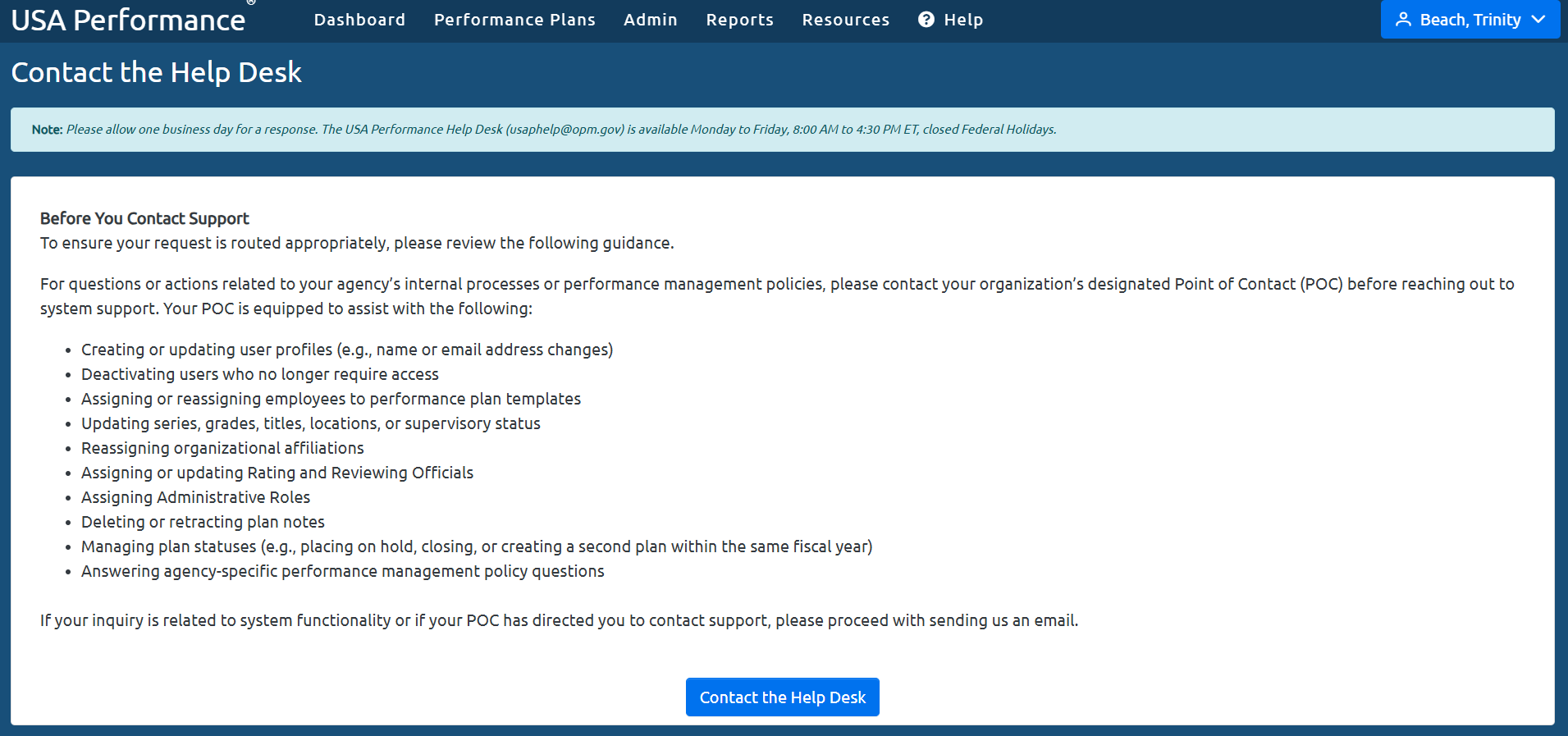1568x736 pixels.
Task: Click the Contact the Help Desk button
Action: (x=783, y=697)
